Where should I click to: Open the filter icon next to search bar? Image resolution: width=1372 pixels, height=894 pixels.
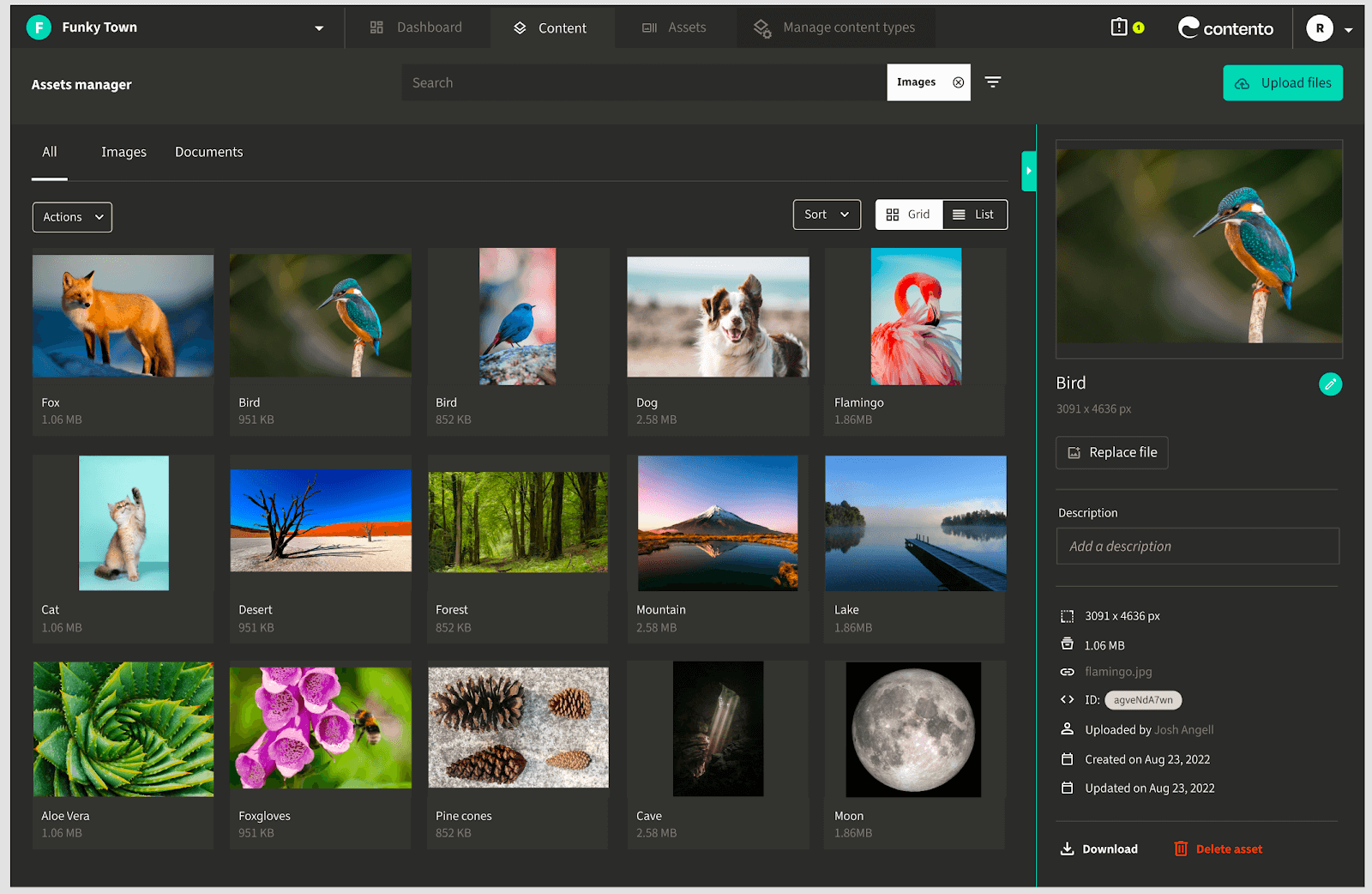[992, 82]
